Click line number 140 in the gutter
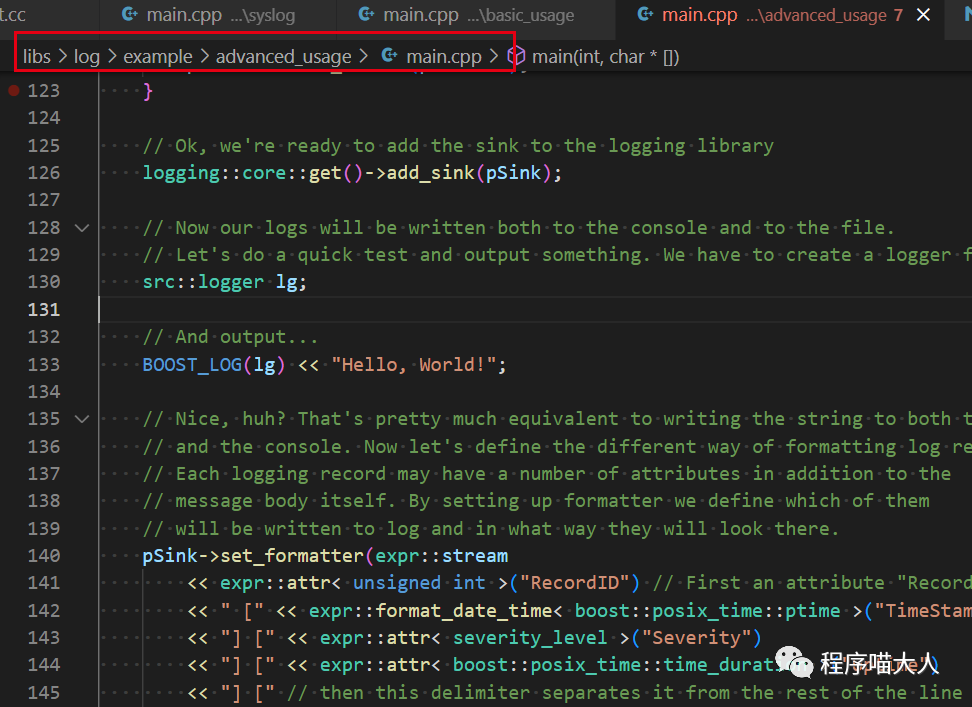The width and height of the screenshot is (972, 707). [44, 556]
